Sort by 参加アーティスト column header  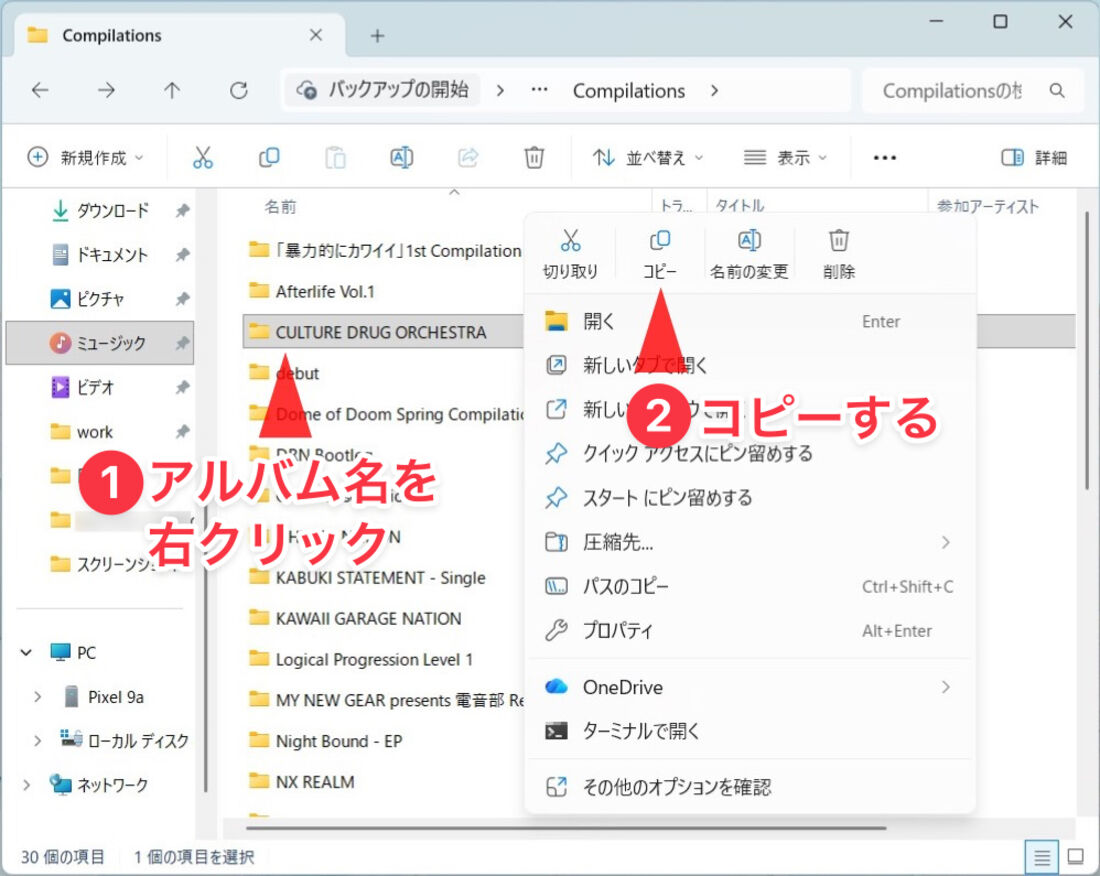tap(987, 206)
